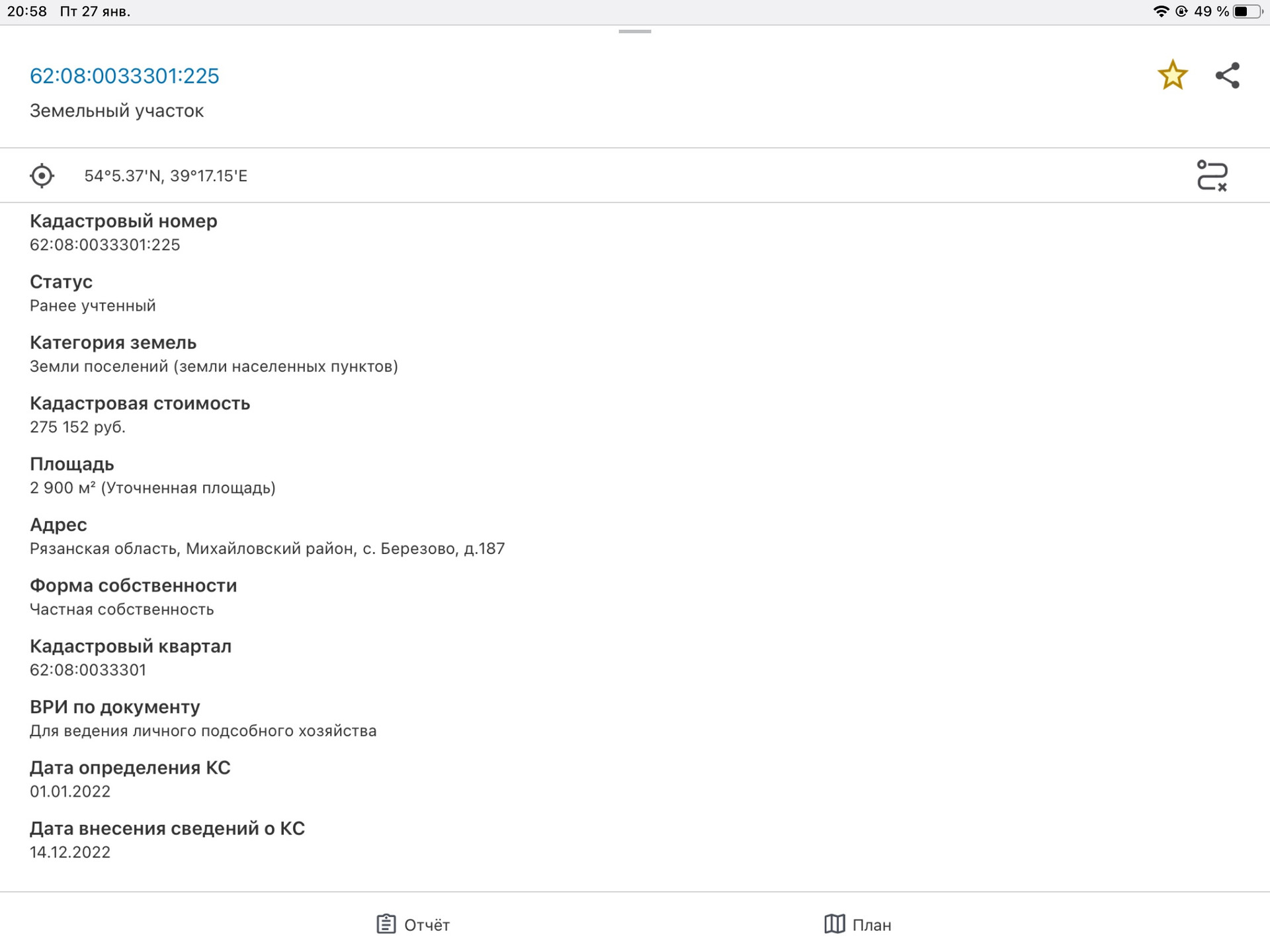Tap the locate target crosshair icon

tap(42, 176)
